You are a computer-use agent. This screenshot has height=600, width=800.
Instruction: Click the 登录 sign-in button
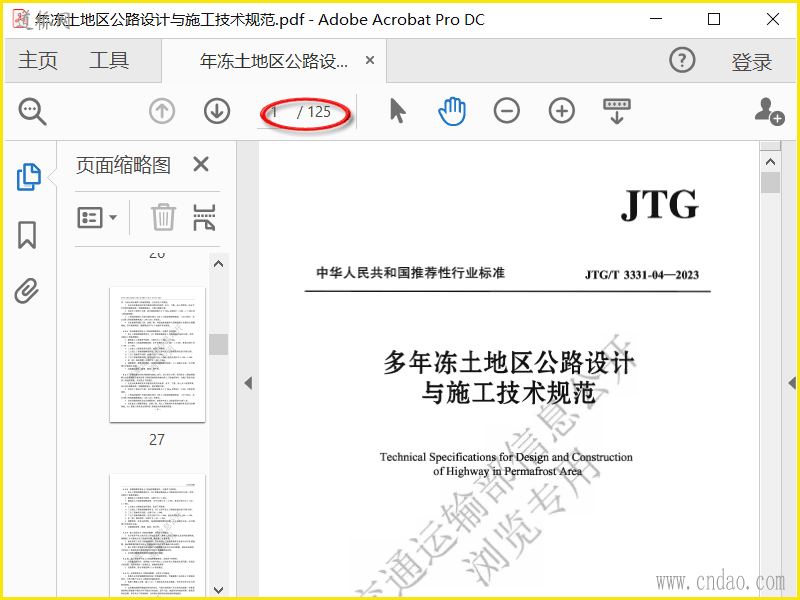[752, 62]
